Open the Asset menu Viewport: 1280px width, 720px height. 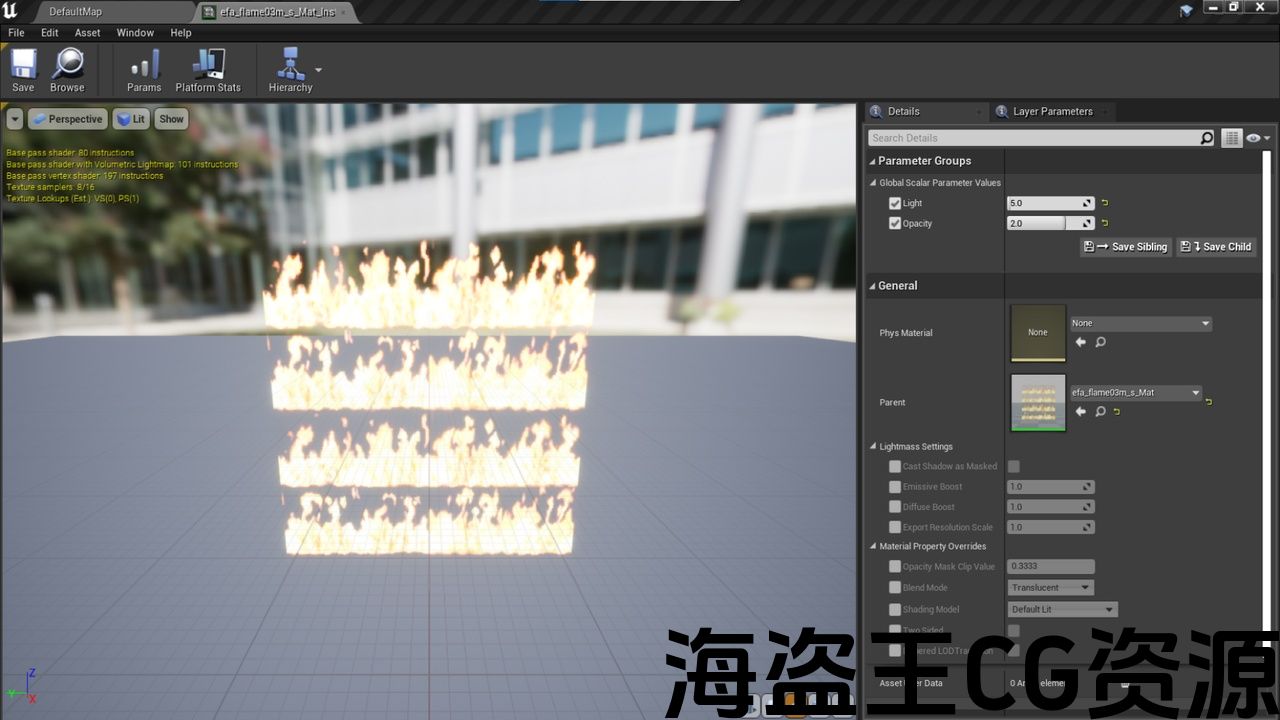click(x=87, y=33)
